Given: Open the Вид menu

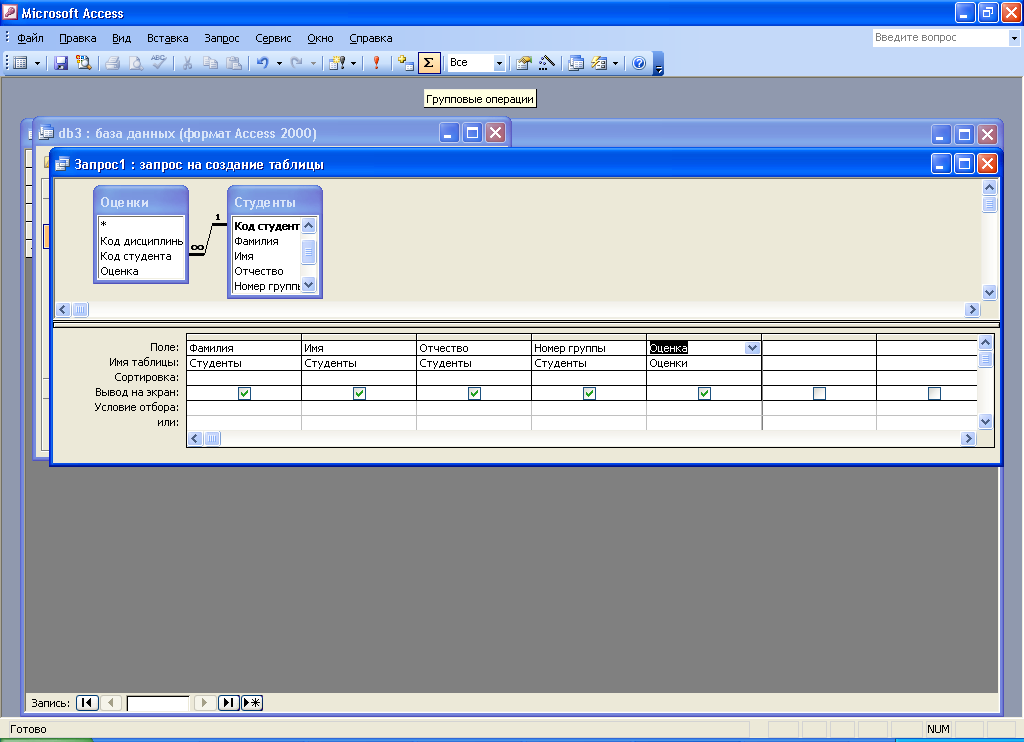Looking at the screenshot, I should point(121,38).
